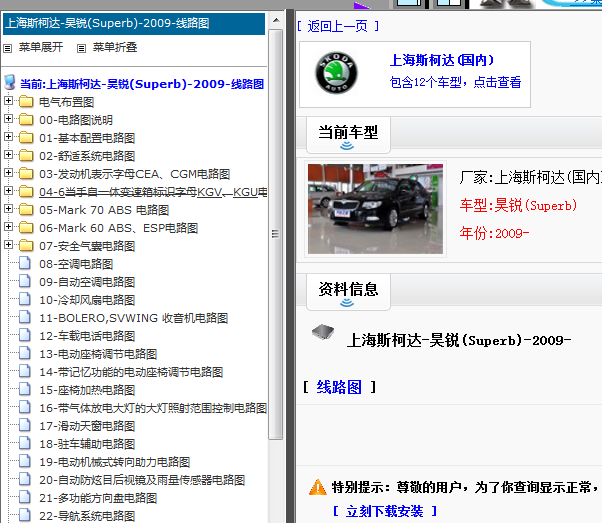Expand the 05-Mark 70 ABS folder node
This screenshot has width=602, height=523.
pyautogui.click(x=8, y=209)
